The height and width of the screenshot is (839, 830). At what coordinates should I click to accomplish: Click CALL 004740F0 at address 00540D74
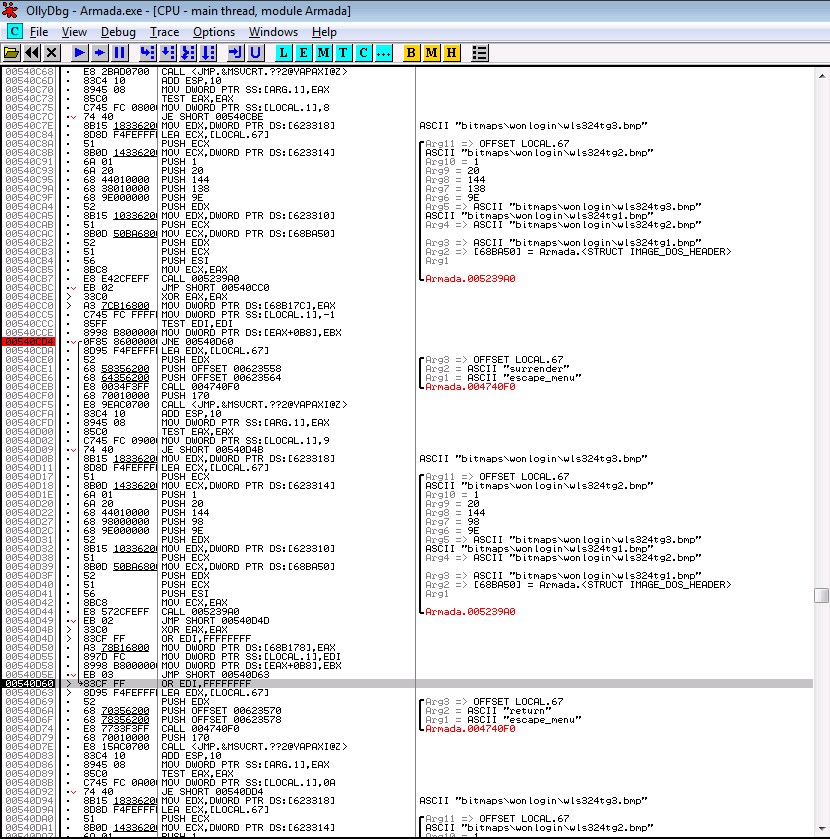[200, 728]
